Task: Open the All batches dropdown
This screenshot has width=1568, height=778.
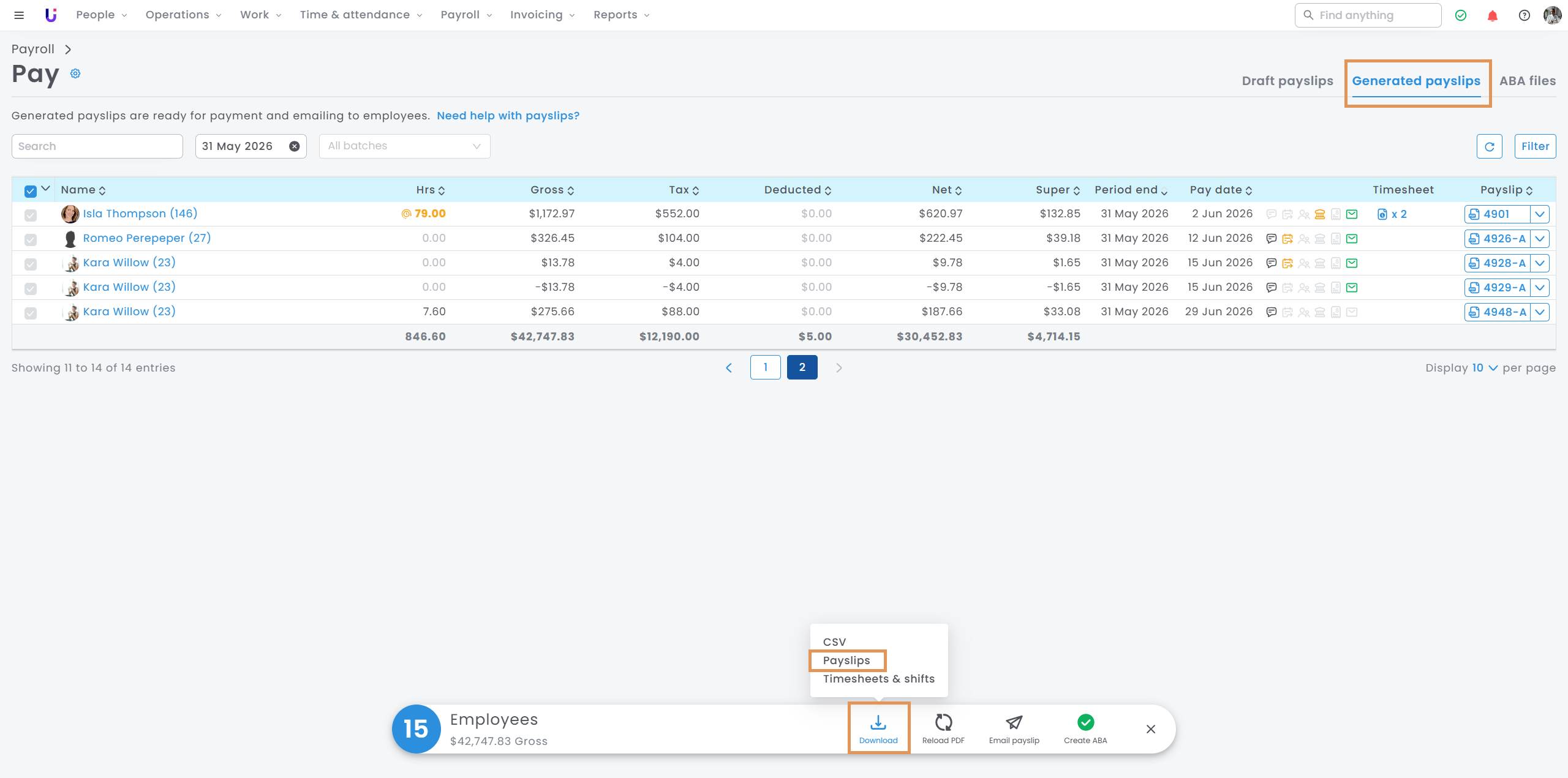Action: tap(404, 146)
